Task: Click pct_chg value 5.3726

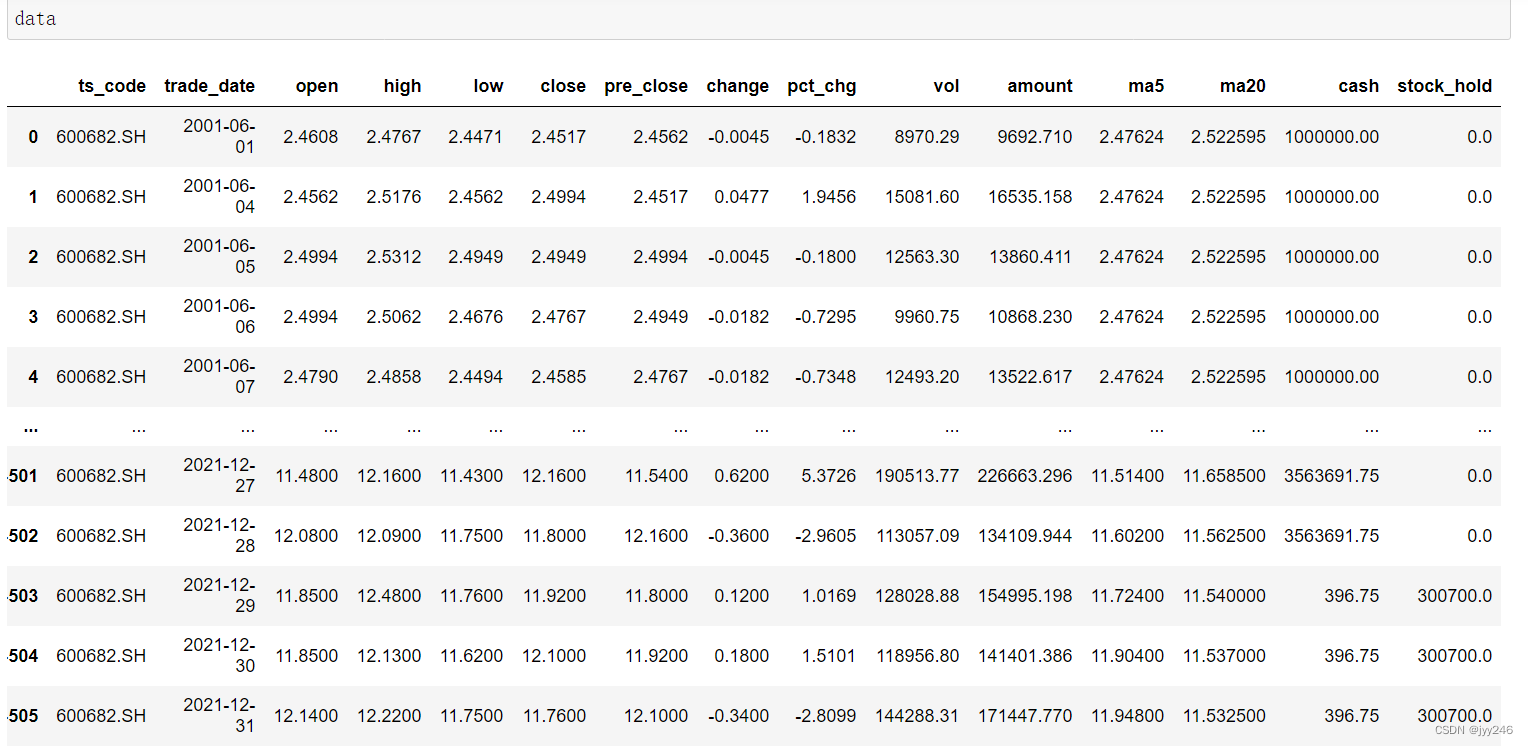Action: click(829, 476)
